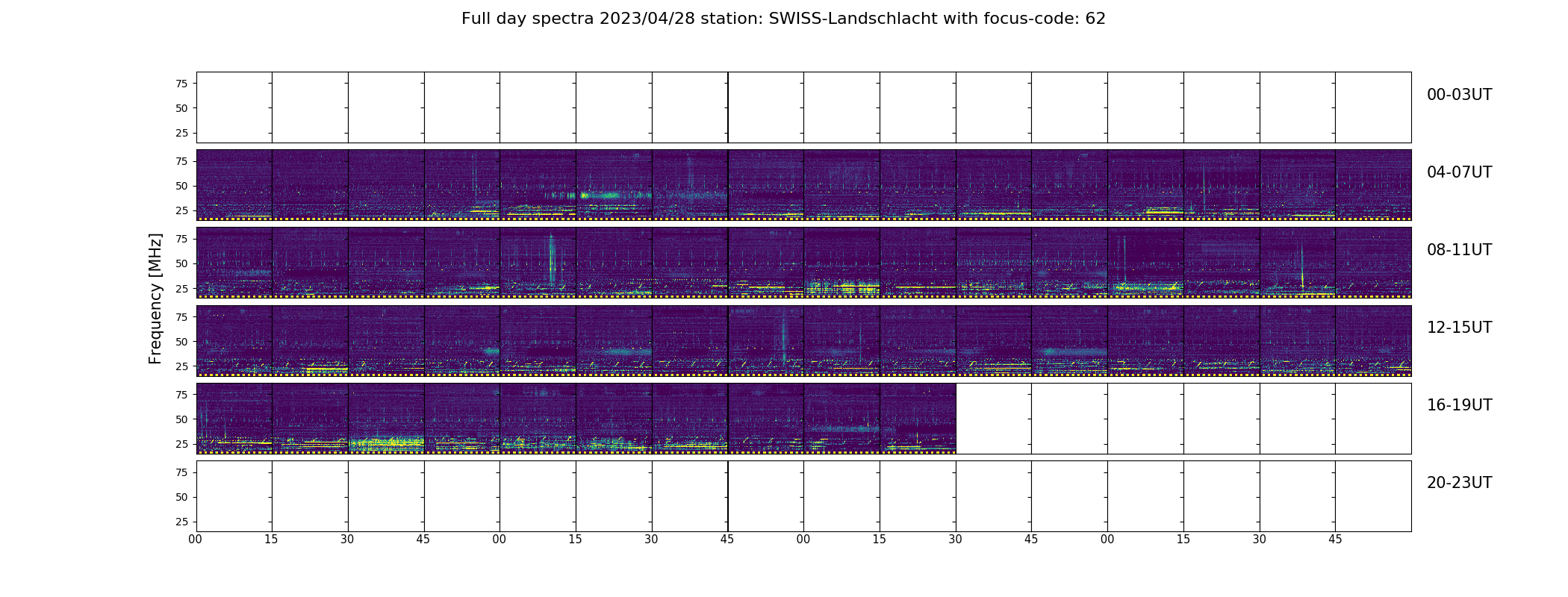Open the first empty panel of 00-03UT row
1568x597 pixels.
[x=234, y=107]
